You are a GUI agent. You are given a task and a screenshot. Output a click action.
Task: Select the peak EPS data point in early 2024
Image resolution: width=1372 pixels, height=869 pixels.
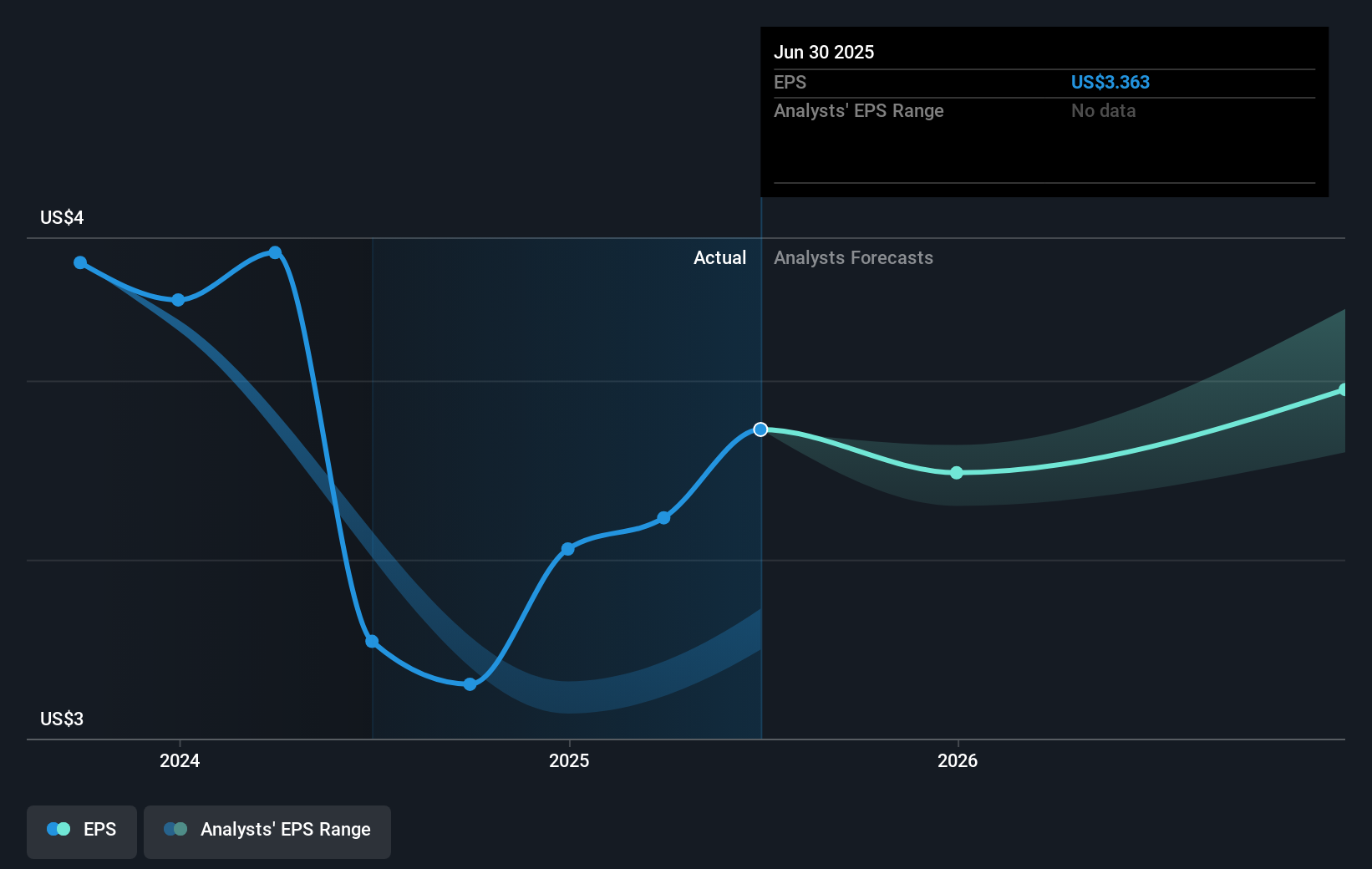[275, 252]
